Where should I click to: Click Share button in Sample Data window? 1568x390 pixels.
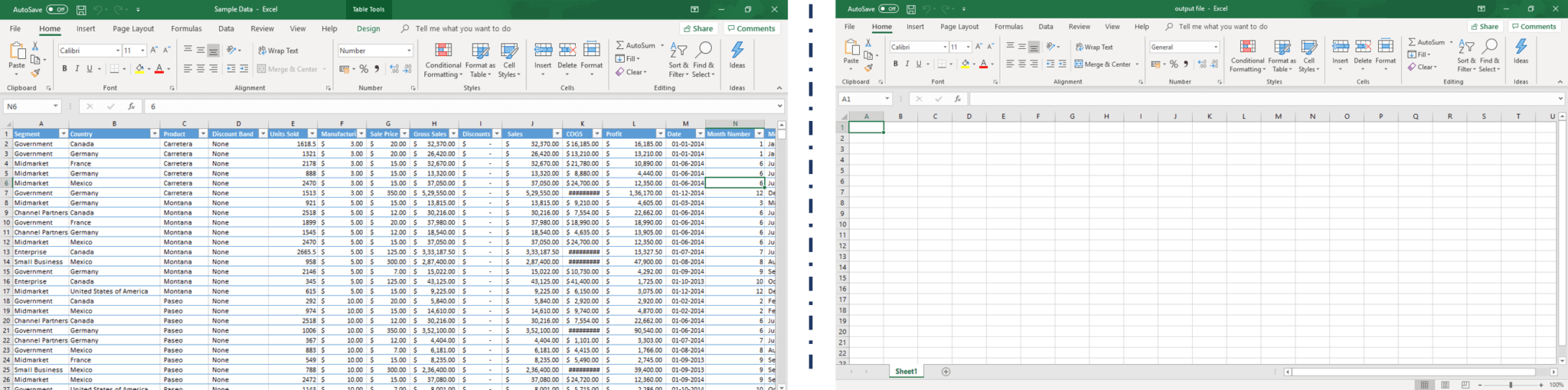(x=698, y=28)
